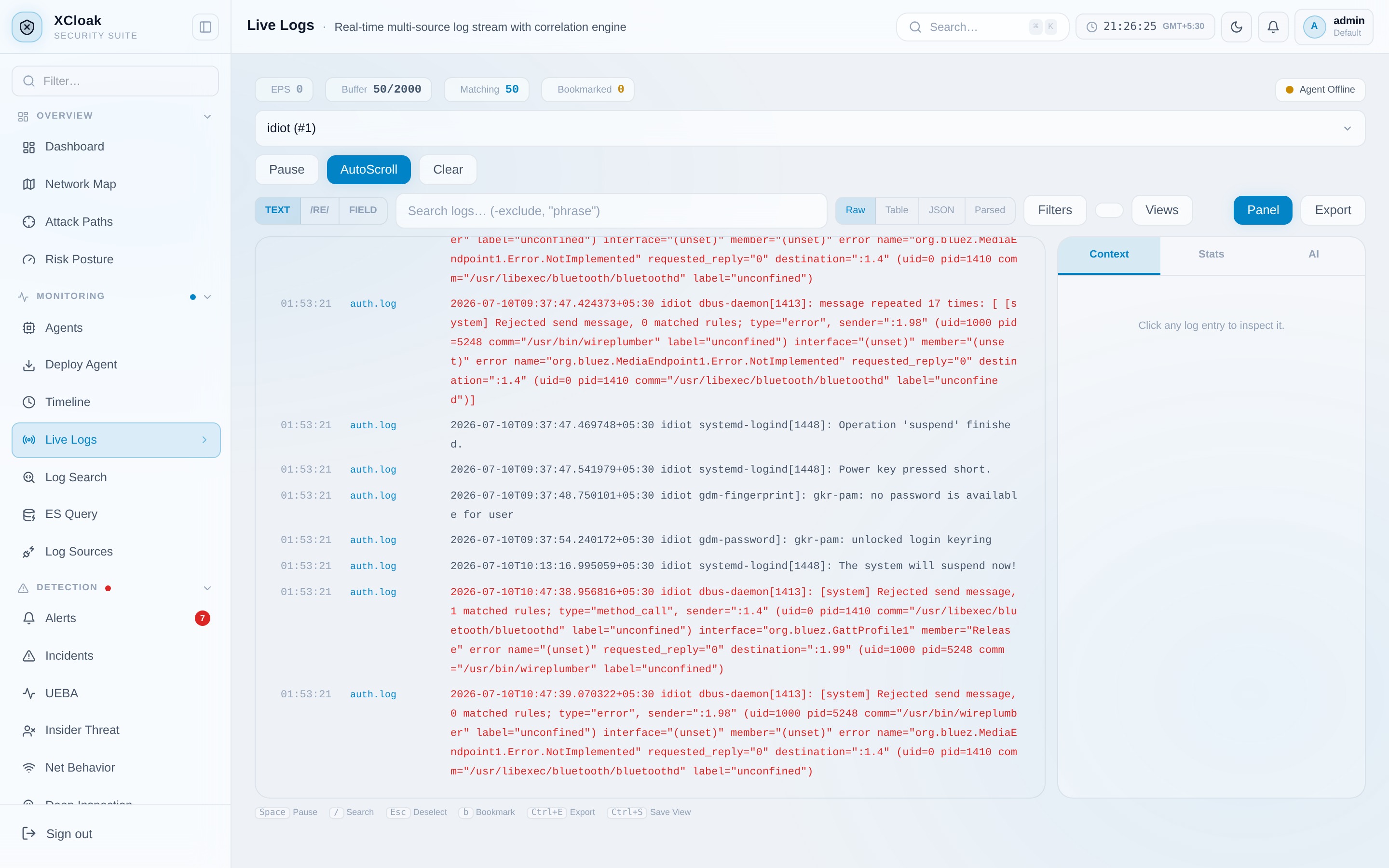1389x868 pixels.
Task: Click the Sign out arrow icon
Action: (x=29, y=834)
